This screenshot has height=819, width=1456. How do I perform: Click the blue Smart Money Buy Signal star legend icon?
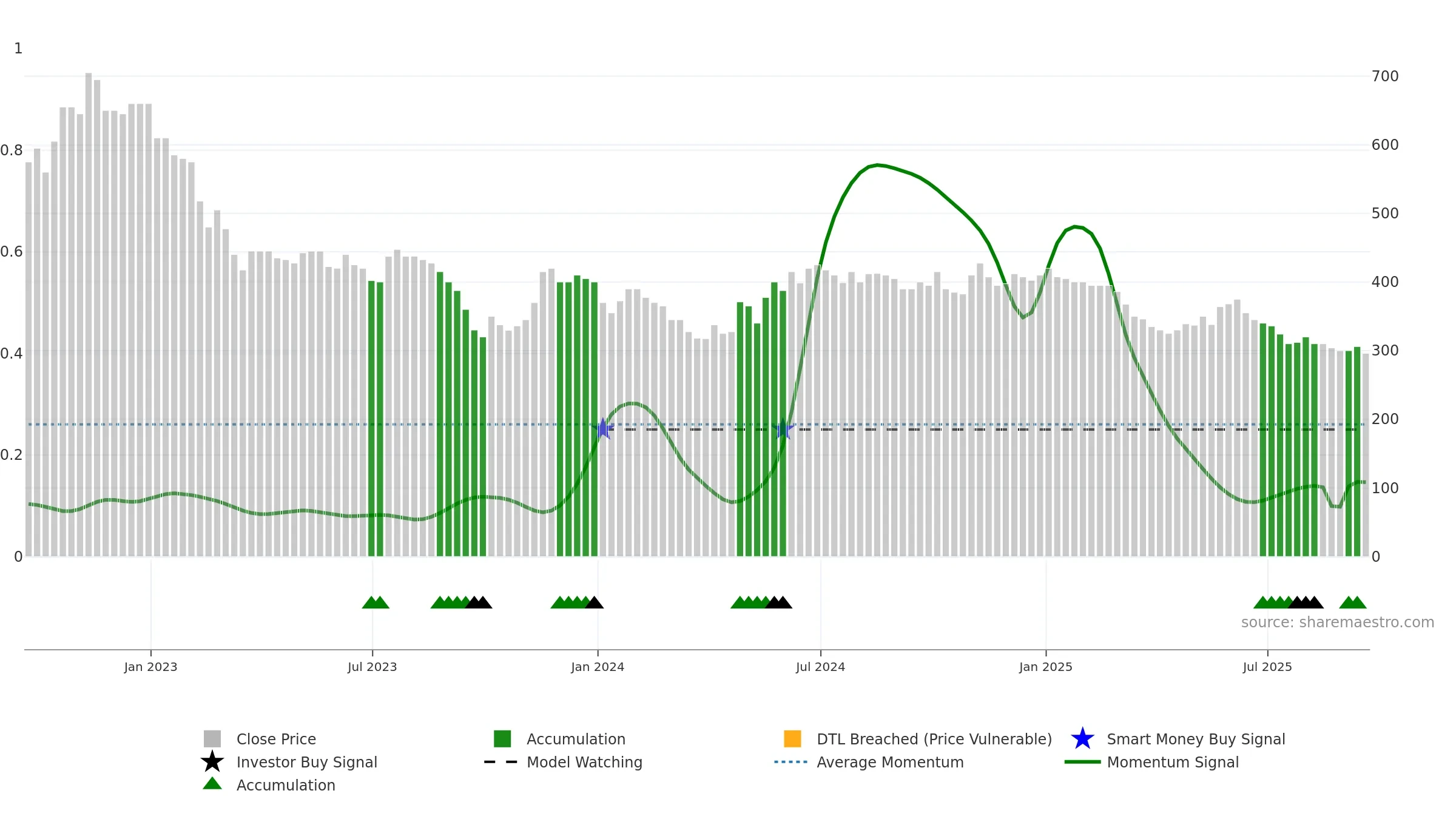click(1082, 739)
